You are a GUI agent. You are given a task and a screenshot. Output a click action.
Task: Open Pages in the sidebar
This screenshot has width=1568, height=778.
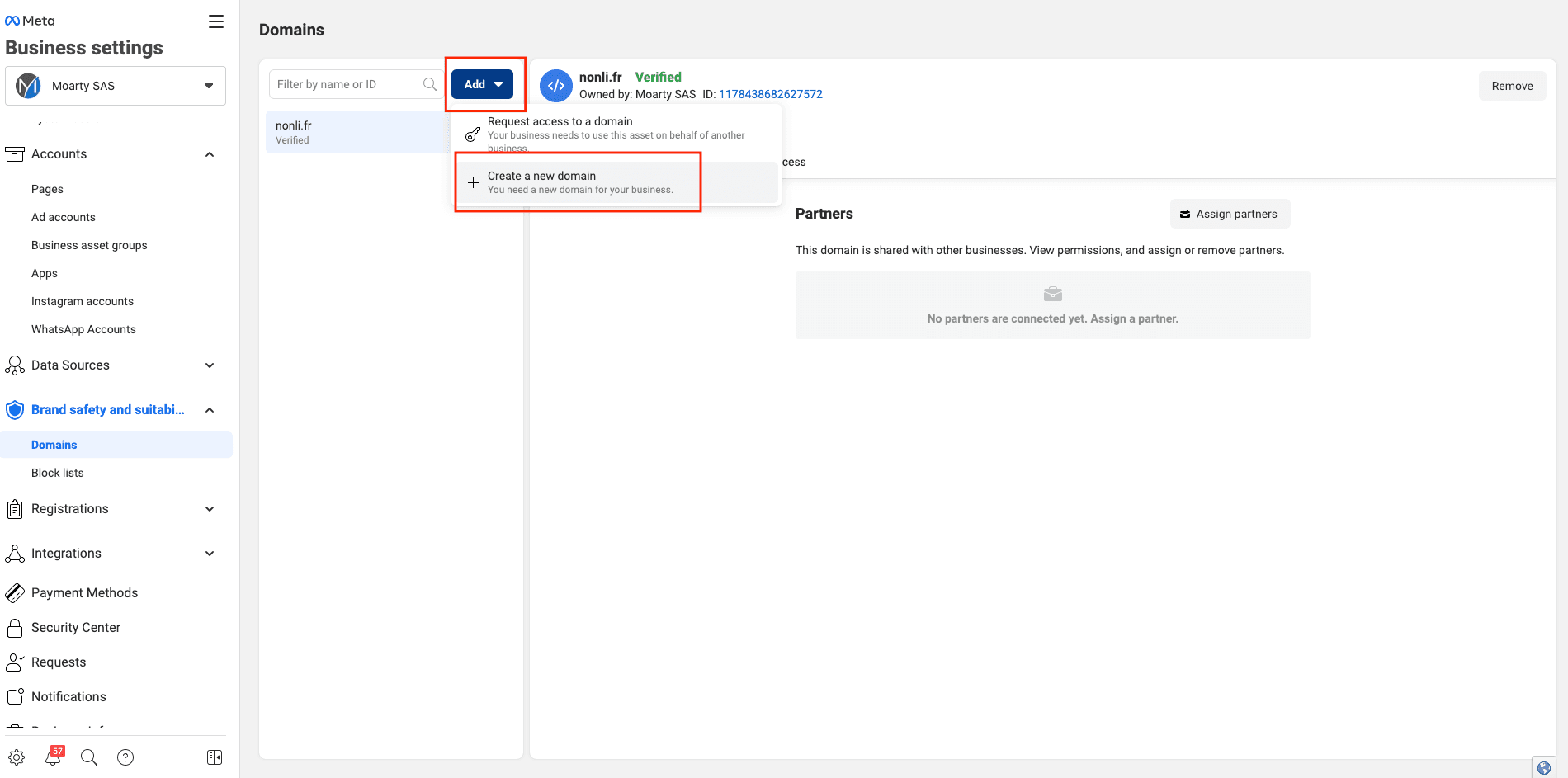point(47,189)
